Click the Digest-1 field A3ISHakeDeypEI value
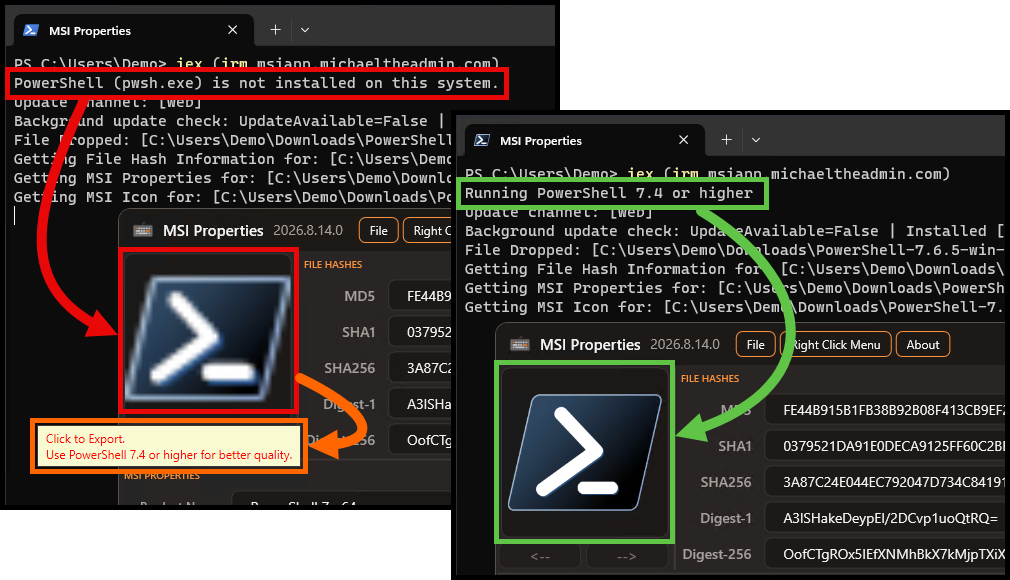 pyautogui.click(x=885, y=518)
